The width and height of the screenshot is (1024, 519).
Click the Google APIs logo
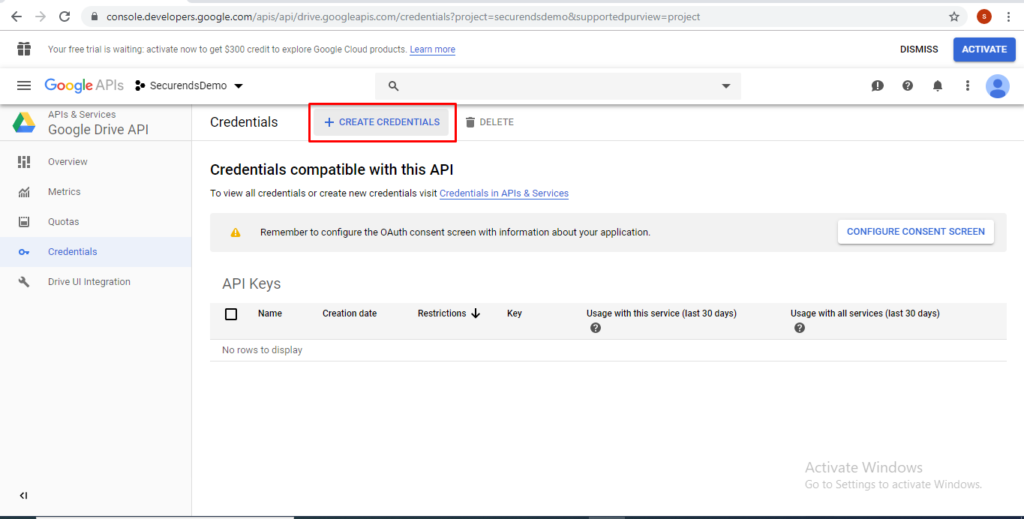(84, 86)
